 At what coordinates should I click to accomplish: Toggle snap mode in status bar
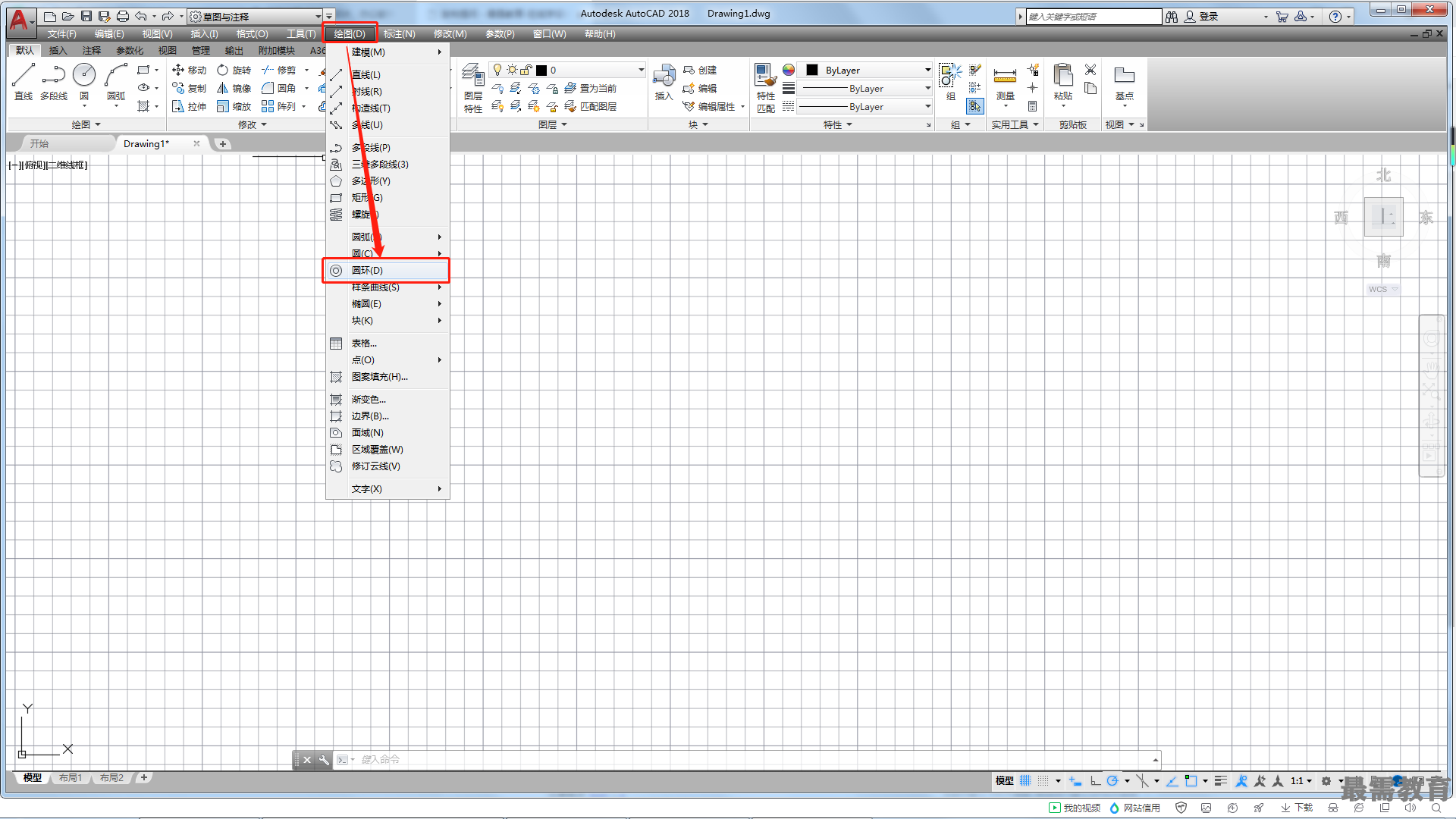click(1044, 780)
